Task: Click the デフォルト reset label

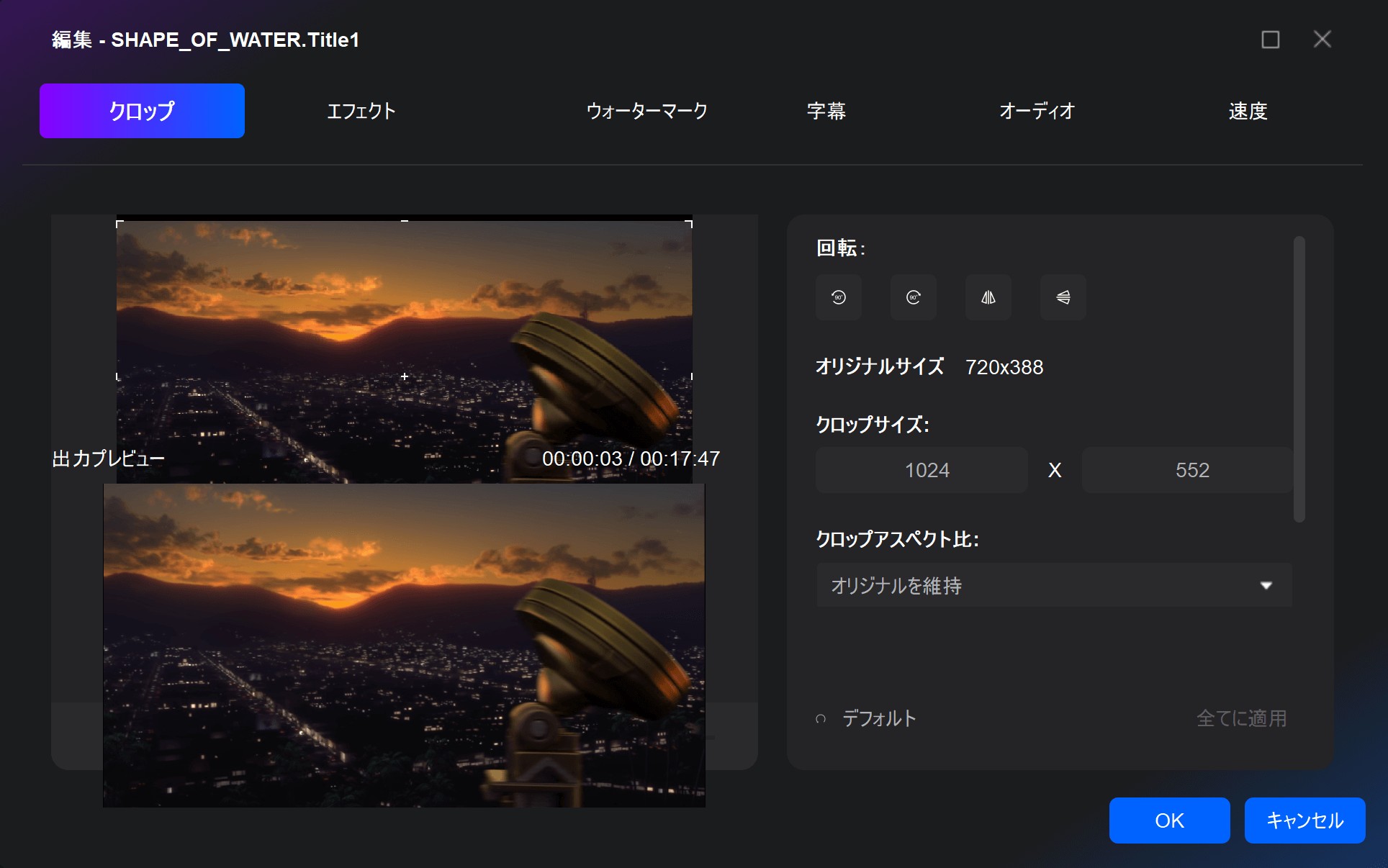Action: [879, 718]
